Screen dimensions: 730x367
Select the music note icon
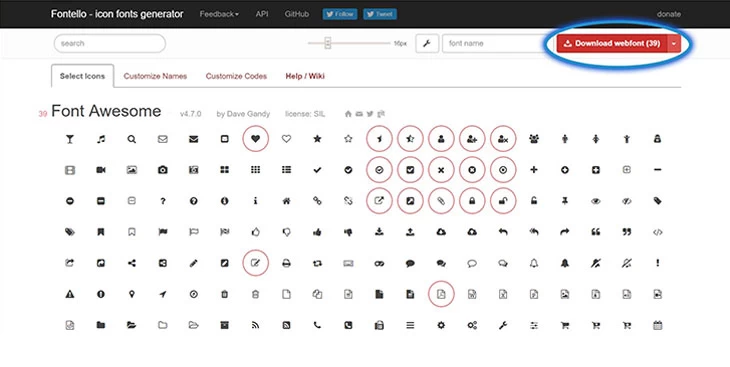click(x=101, y=139)
